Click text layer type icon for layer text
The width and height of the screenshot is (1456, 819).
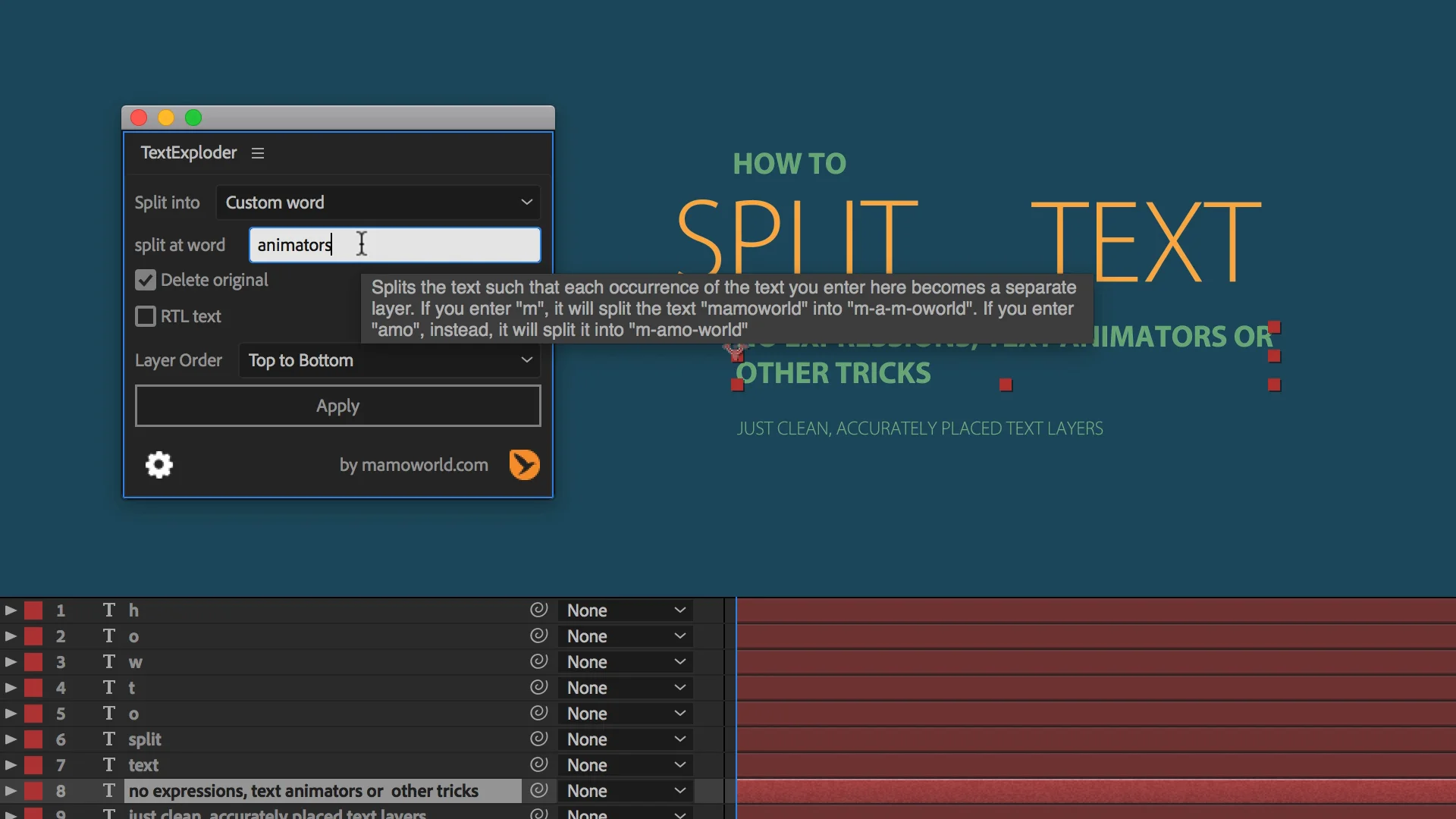click(109, 764)
